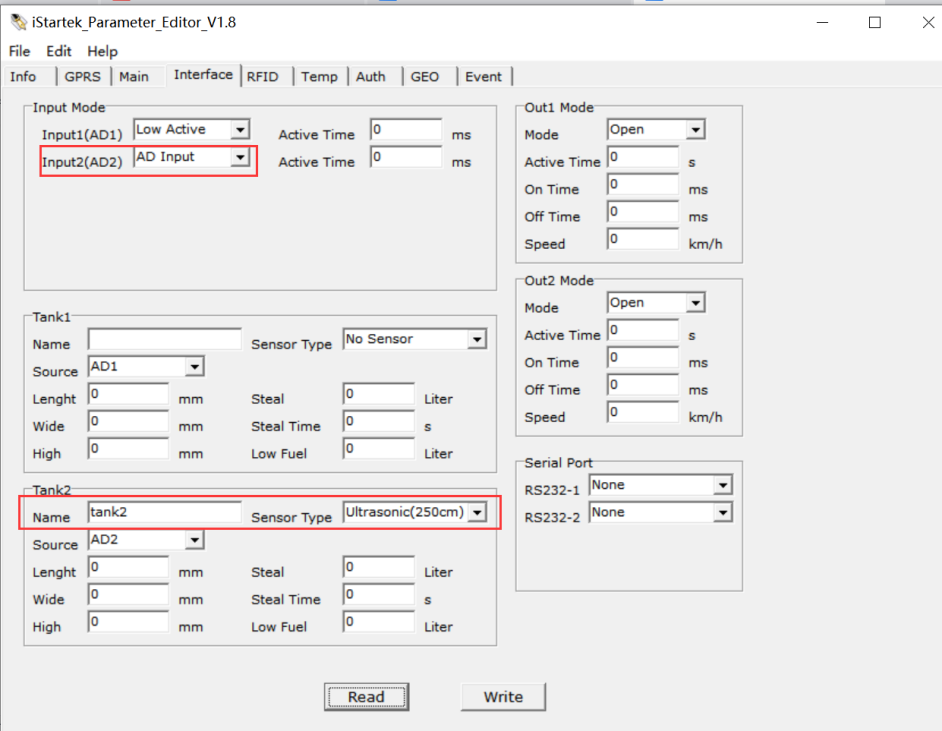Viewport: 942px width, 731px height.
Task: Click the iStartek app icon in title bar
Action: point(18,22)
